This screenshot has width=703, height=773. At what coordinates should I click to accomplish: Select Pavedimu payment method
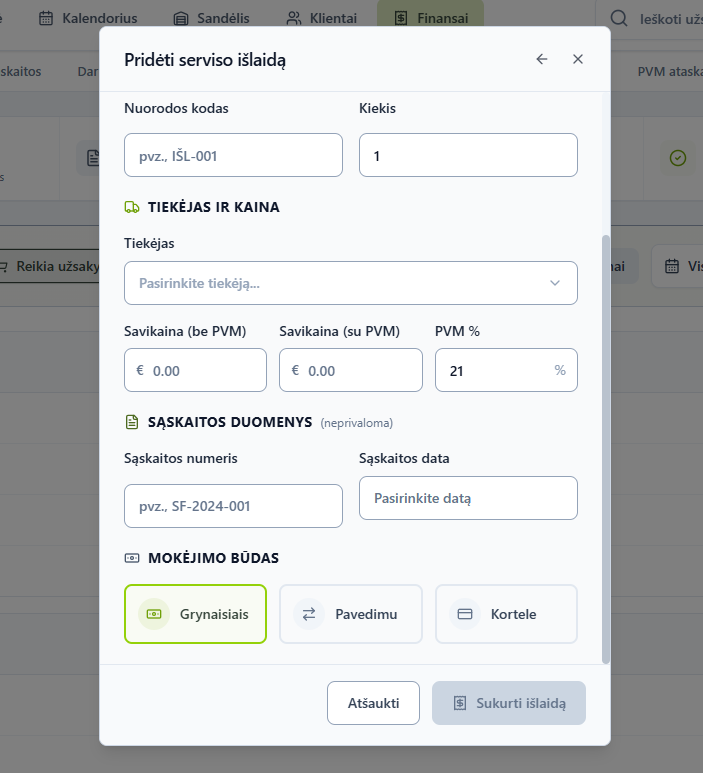351,614
